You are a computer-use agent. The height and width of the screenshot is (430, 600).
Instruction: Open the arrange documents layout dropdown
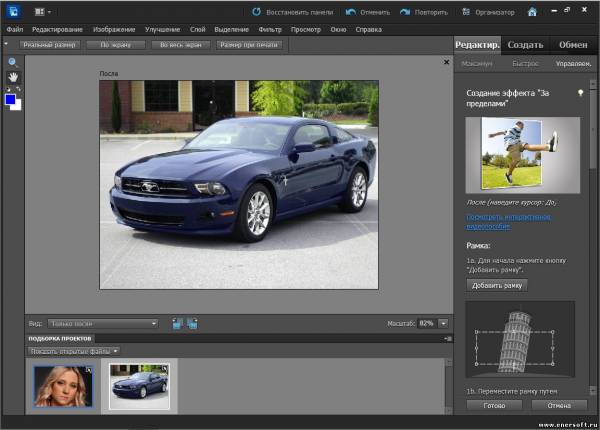click(x=43, y=12)
